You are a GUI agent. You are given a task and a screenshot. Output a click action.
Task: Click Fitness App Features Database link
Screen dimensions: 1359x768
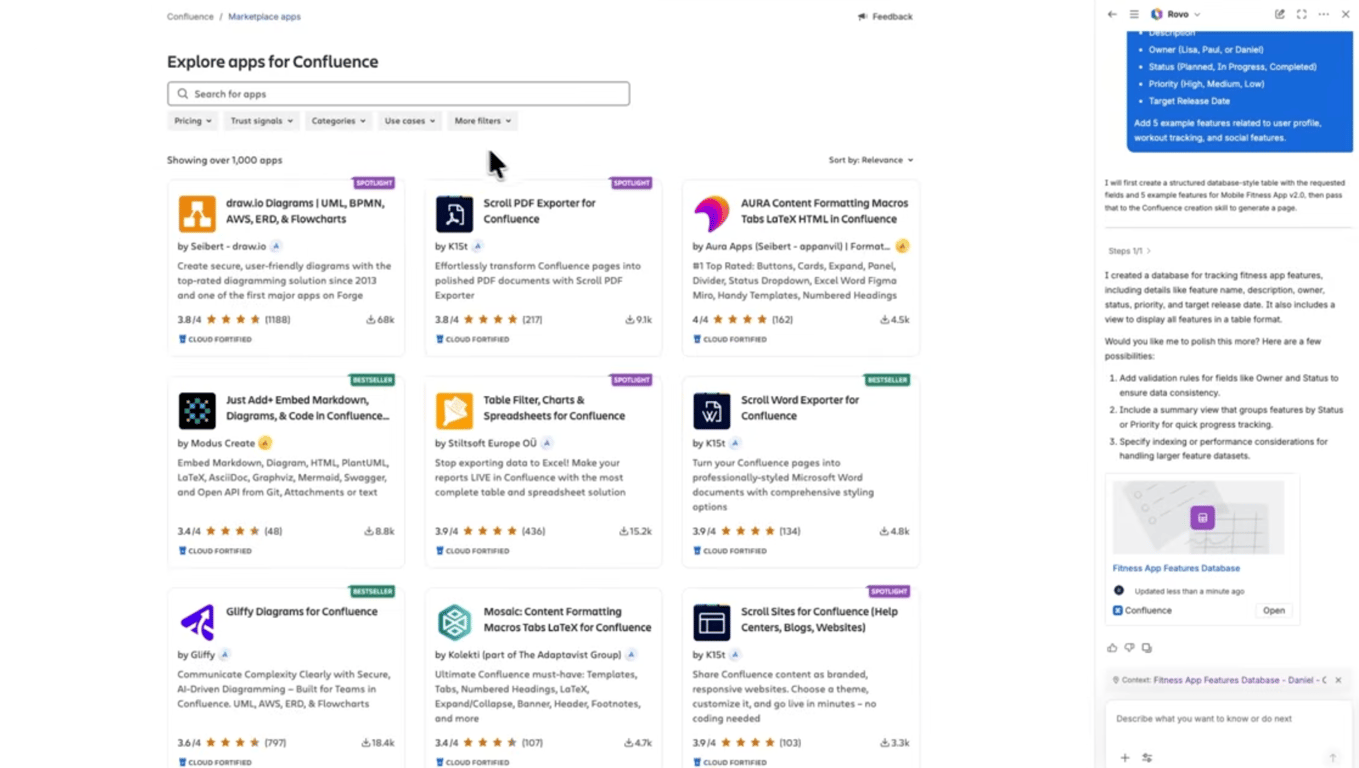(x=1176, y=568)
